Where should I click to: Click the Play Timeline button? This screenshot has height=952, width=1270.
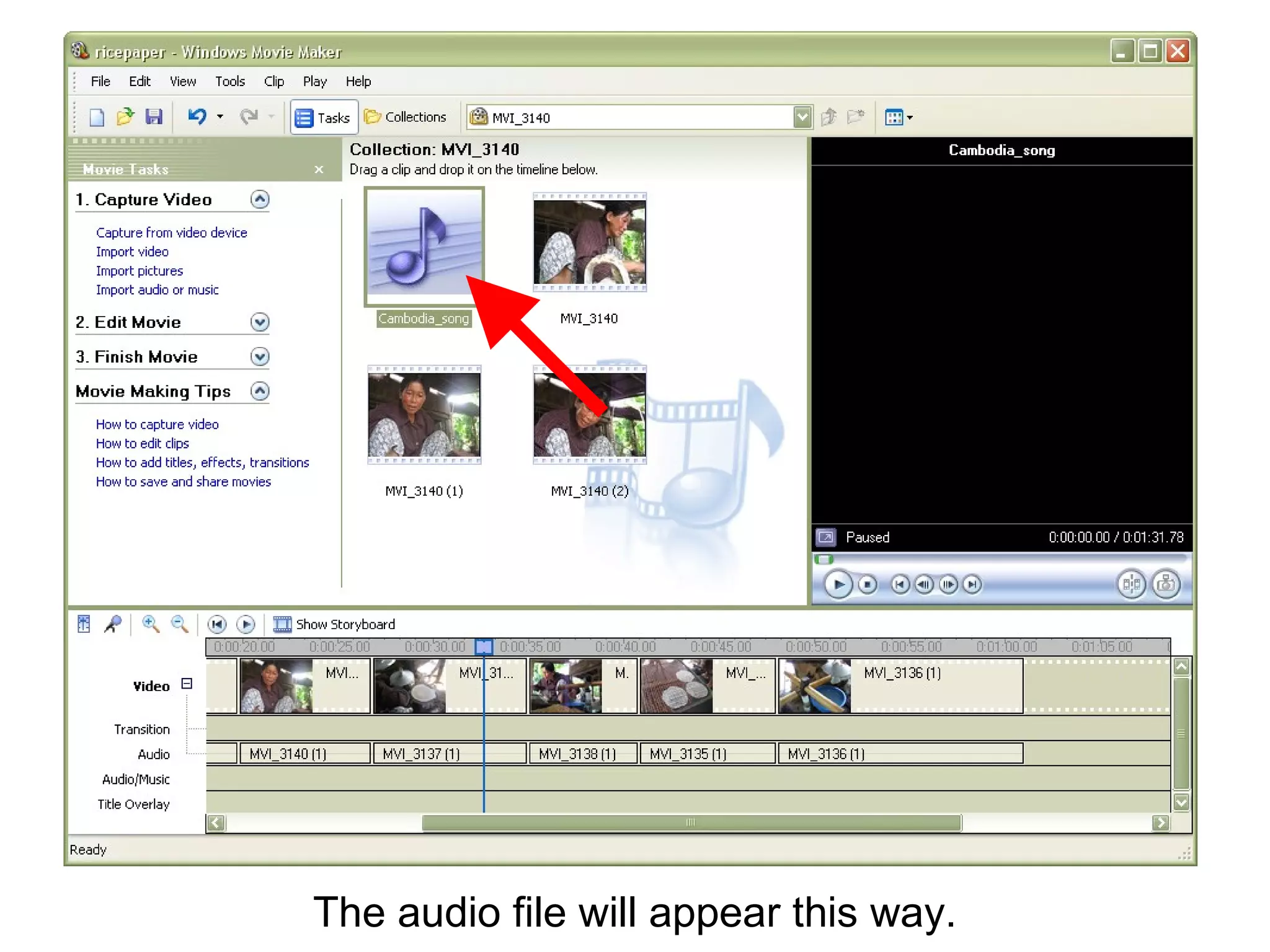(x=246, y=624)
